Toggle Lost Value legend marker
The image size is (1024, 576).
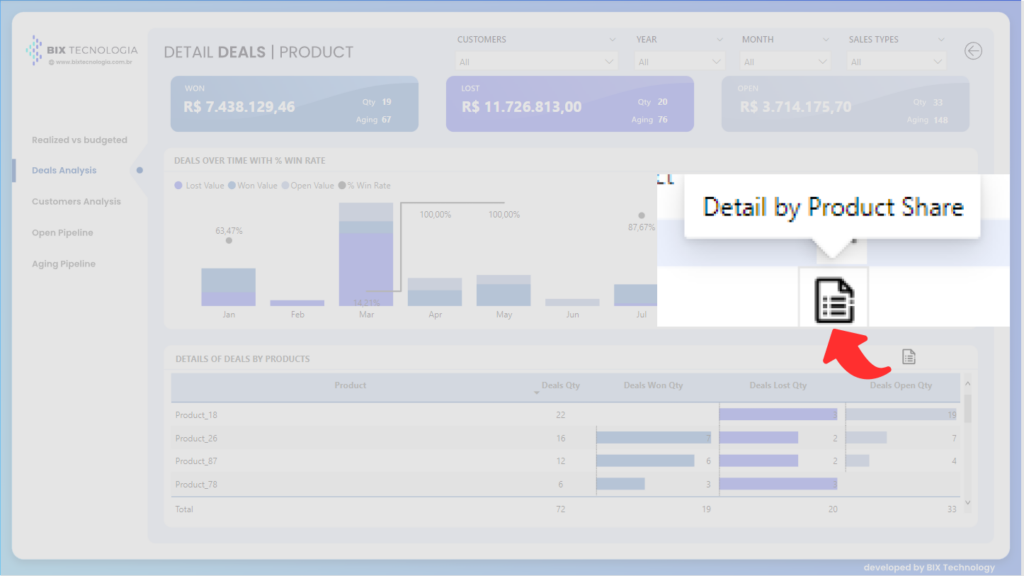tap(179, 186)
